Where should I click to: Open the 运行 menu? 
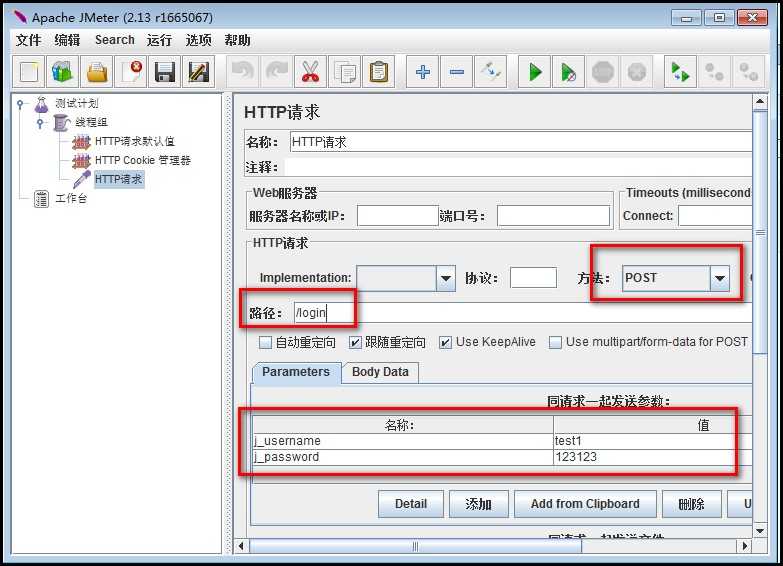[x=159, y=40]
